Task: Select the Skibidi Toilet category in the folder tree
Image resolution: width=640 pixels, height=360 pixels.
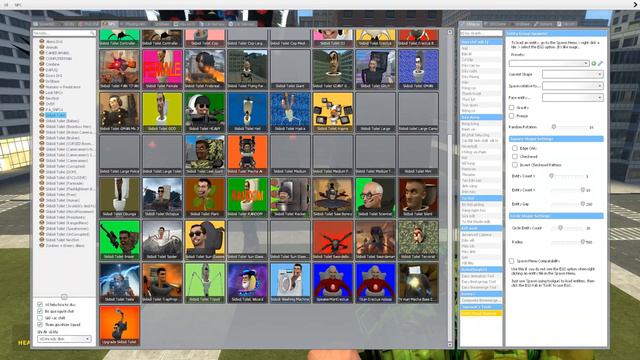Action: [55, 115]
